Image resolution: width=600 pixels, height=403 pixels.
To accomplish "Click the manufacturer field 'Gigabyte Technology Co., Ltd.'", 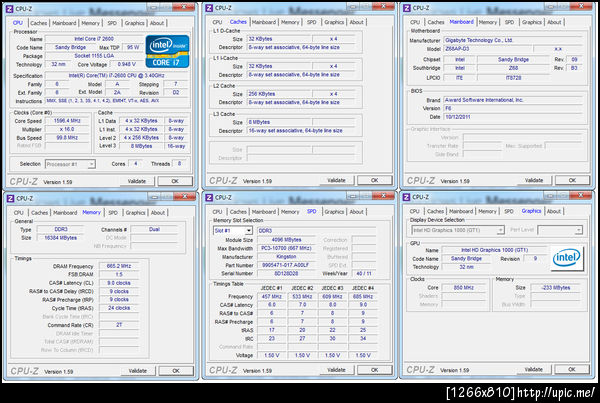I will [513, 40].
